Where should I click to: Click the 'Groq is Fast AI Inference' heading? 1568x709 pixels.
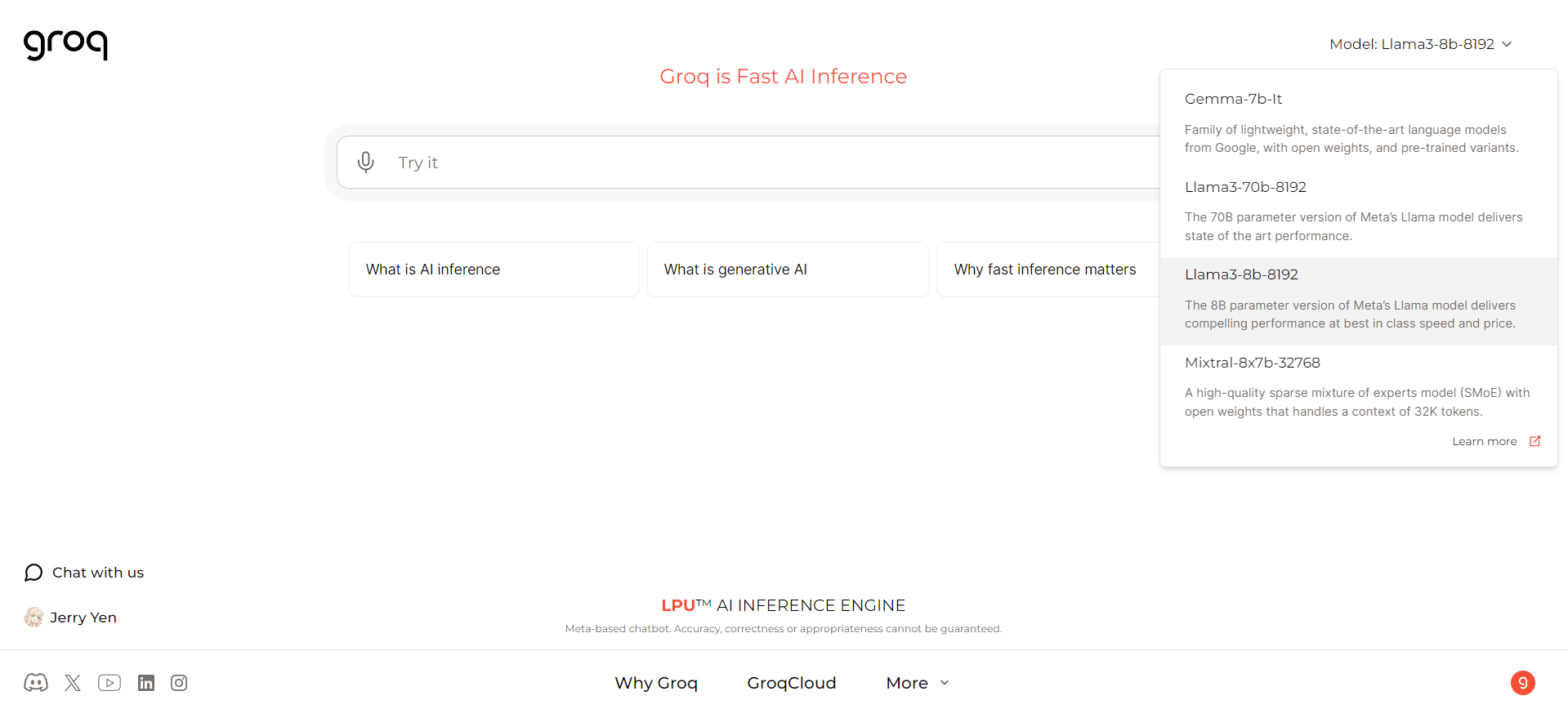point(784,76)
